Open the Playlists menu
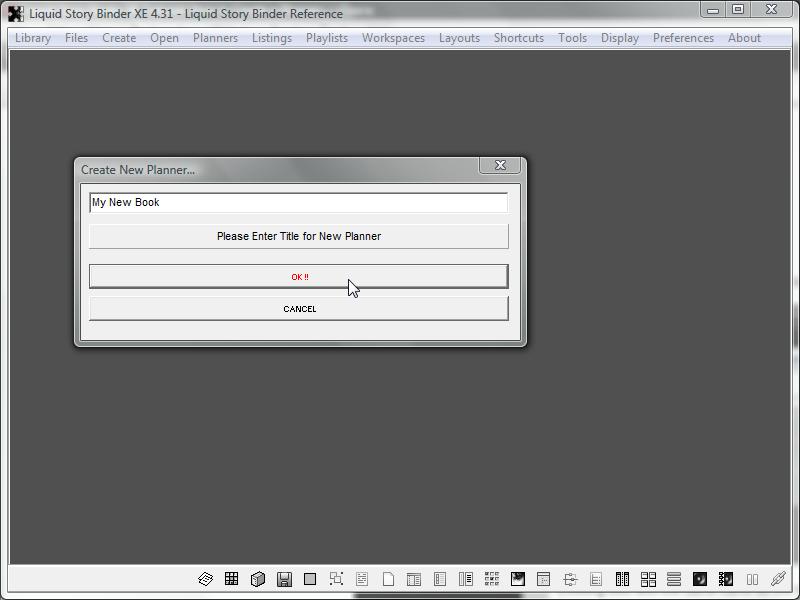The image size is (800, 600). click(327, 38)
